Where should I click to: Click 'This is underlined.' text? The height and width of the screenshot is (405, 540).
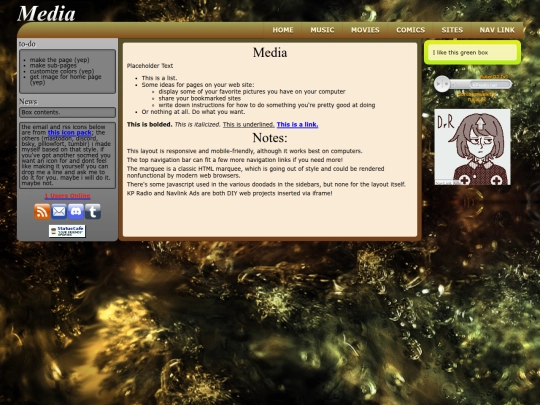(248, 125)
